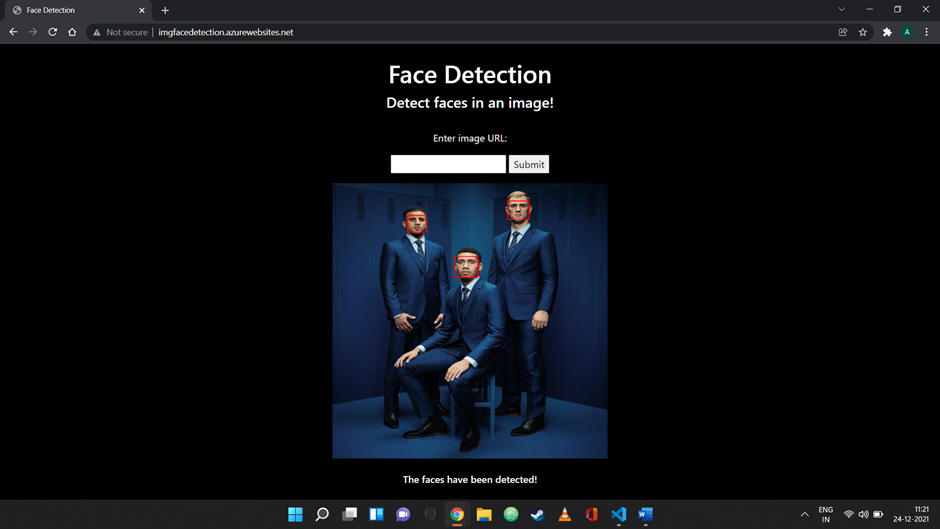
Task: Open VLC media player from taskbar
Action: point(565,515)
